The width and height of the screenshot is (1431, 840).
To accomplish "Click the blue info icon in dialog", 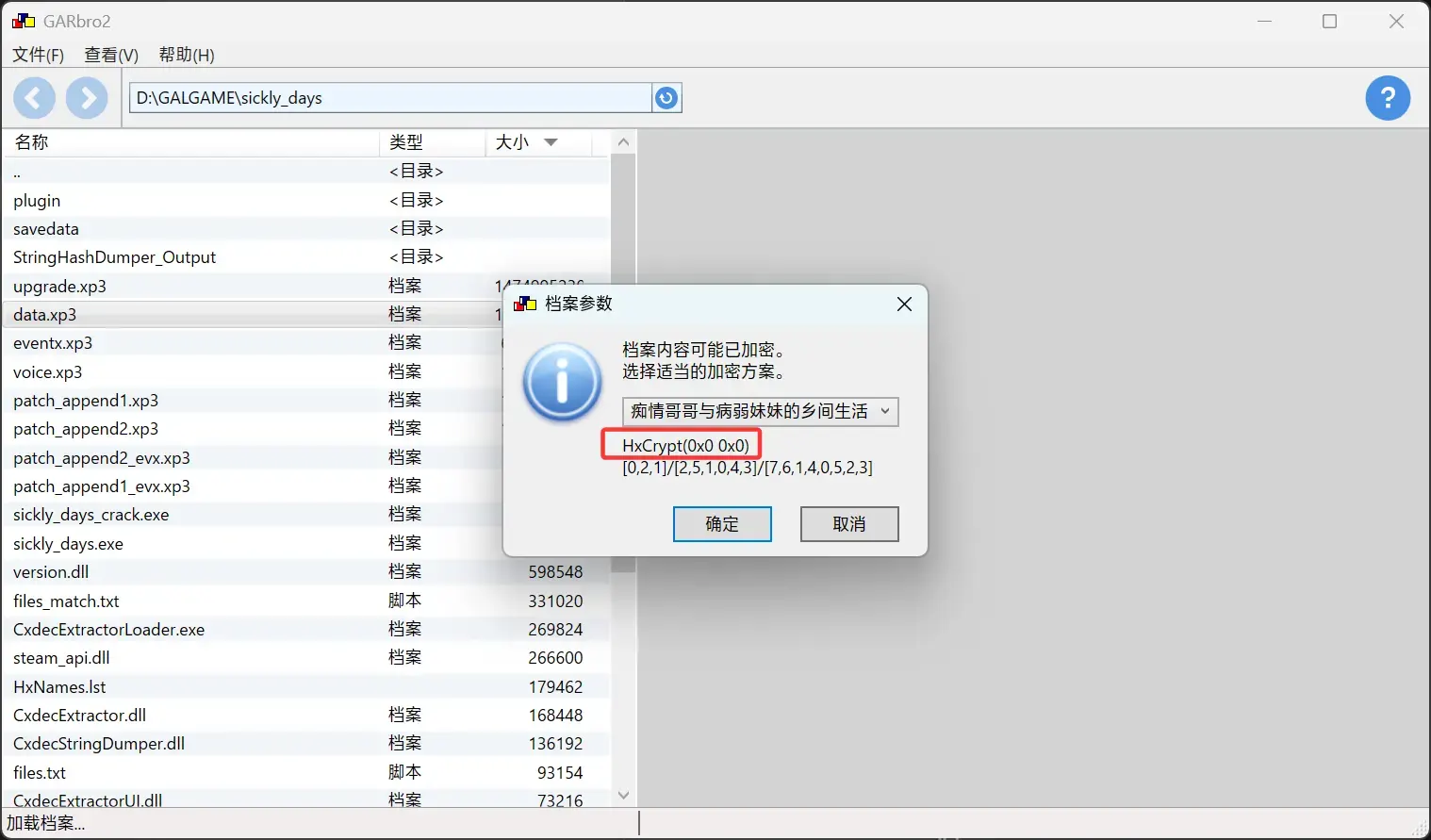I will pos(562,383).
